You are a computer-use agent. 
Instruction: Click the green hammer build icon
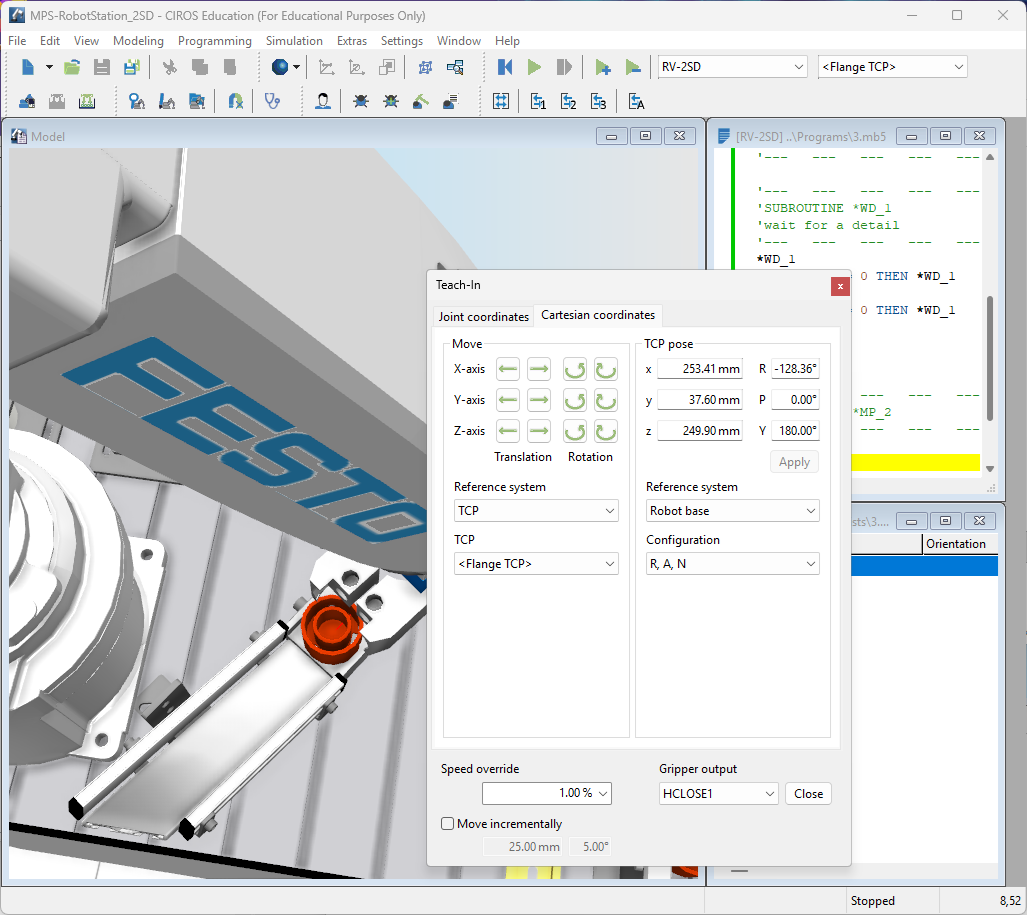point(420,102)
